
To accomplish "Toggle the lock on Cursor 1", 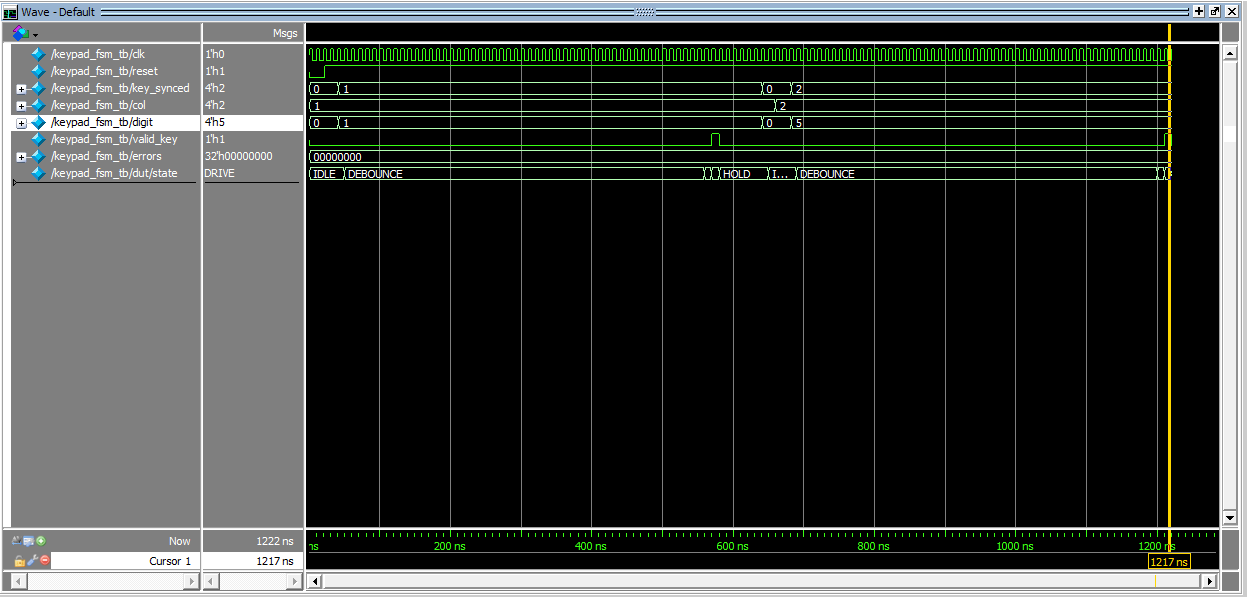I will (x=19, y=561).
